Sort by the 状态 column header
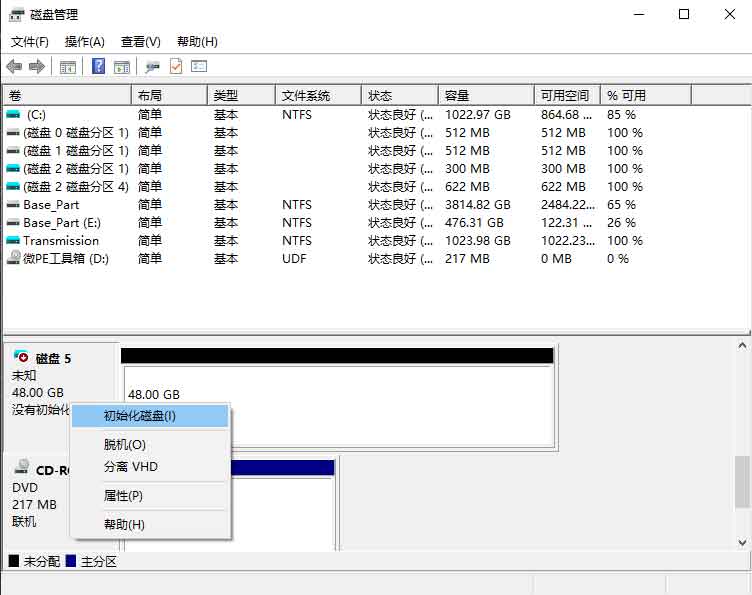The width and height of the screenshot is (752, 595). click(x=400, y=95)
